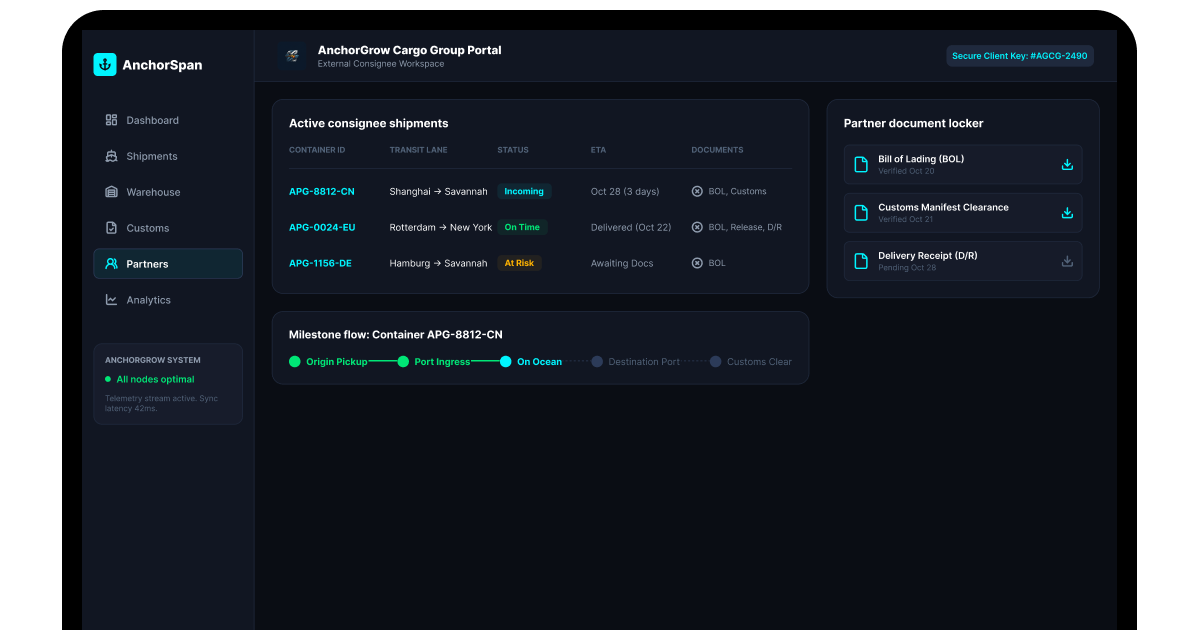Click the documents icon in APG-1156-DE row

point(697,263)
